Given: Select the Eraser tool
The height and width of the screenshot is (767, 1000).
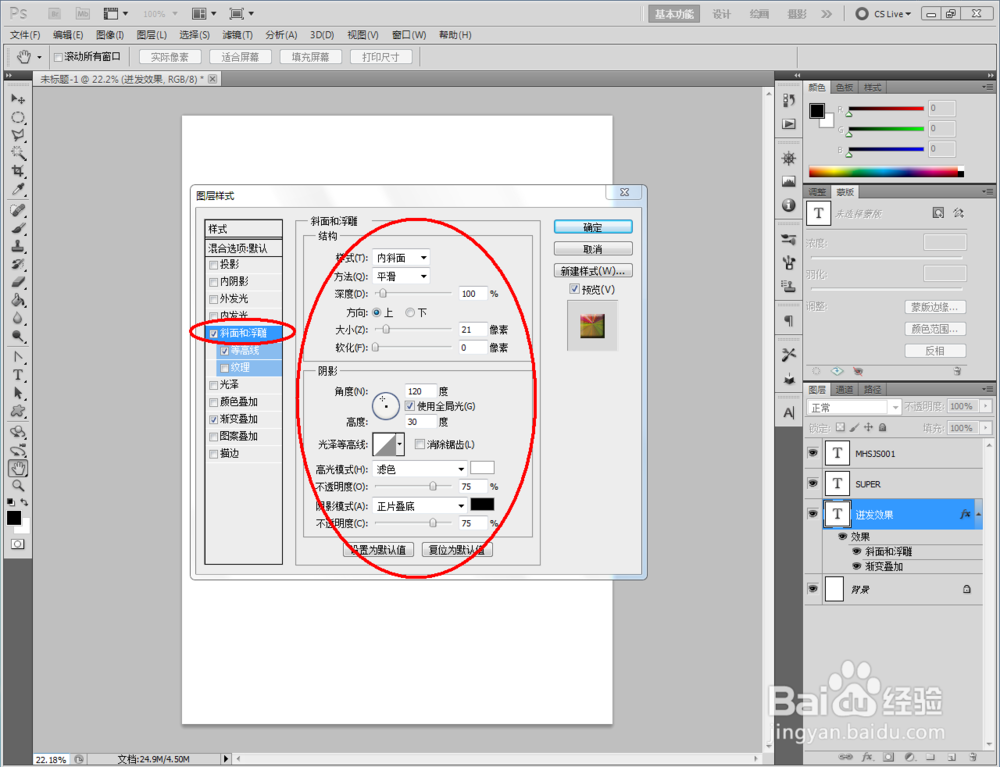Looking at the screenshot, I should click(18, 282).
